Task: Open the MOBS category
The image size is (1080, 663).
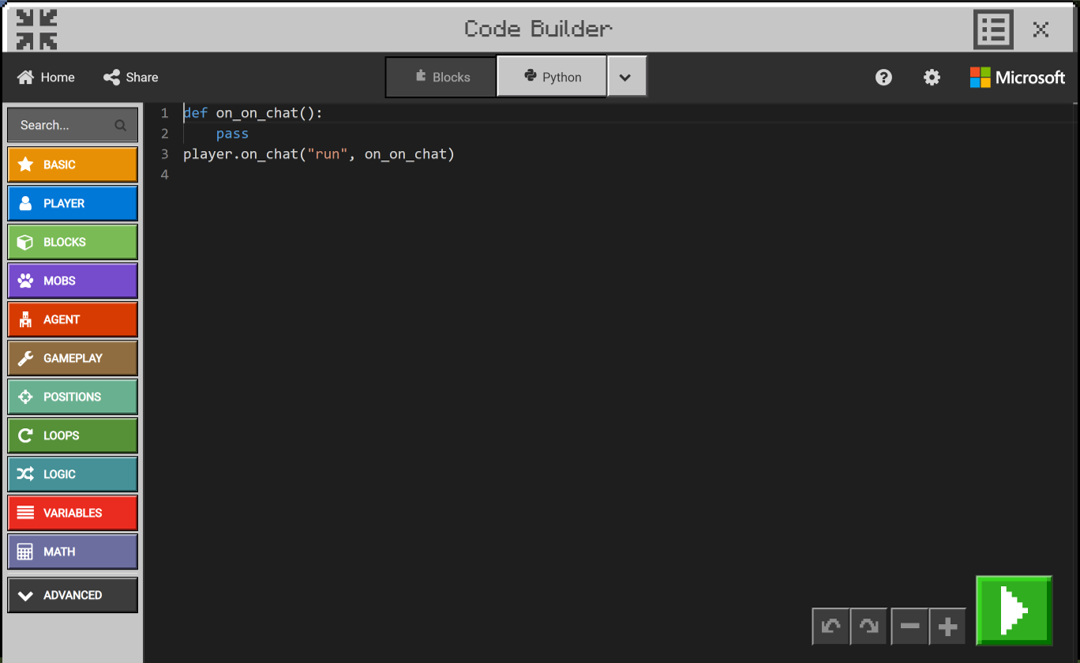Action: pos(72,280)
